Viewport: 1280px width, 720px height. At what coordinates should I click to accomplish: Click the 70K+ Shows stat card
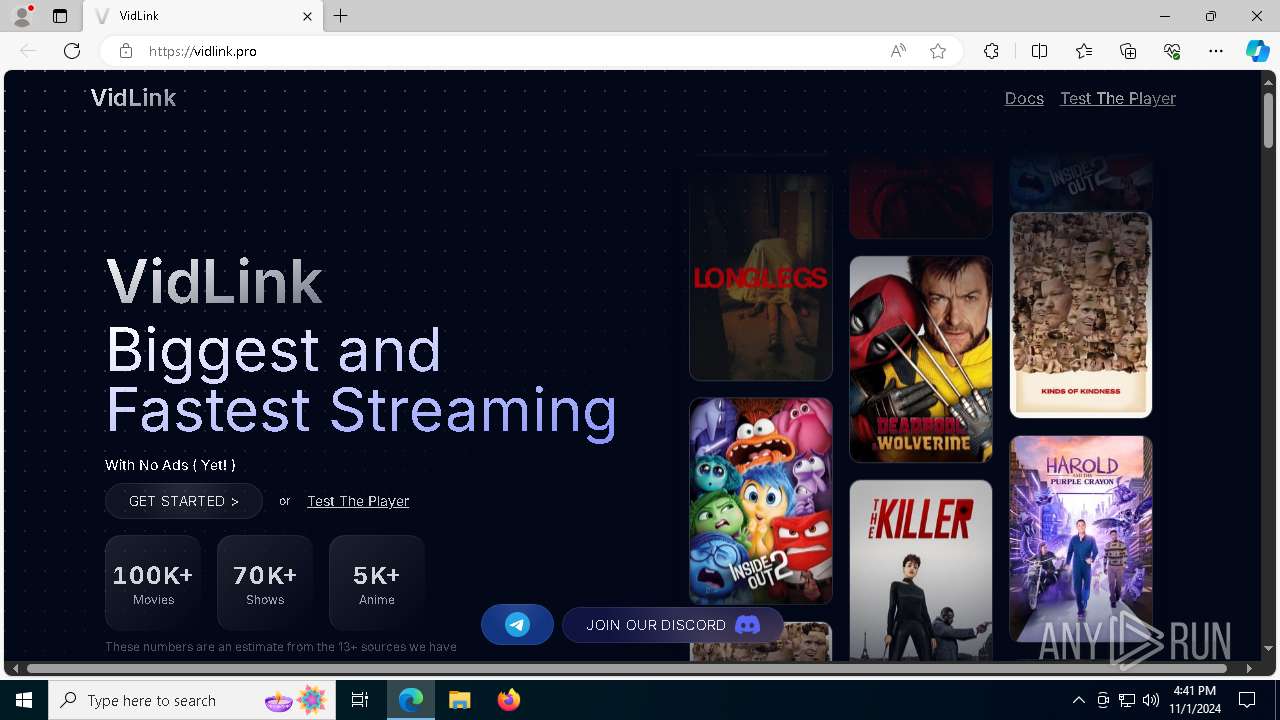[x=265, y=583]
